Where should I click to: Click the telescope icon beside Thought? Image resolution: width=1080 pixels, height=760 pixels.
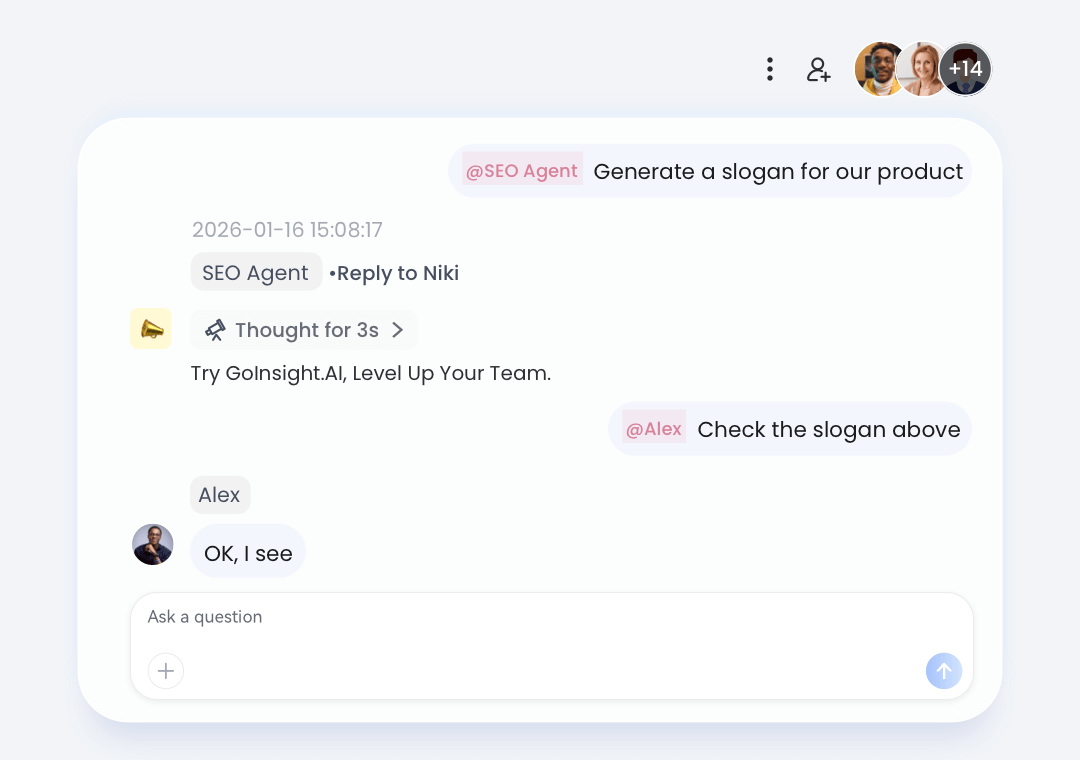coord(215,330)
